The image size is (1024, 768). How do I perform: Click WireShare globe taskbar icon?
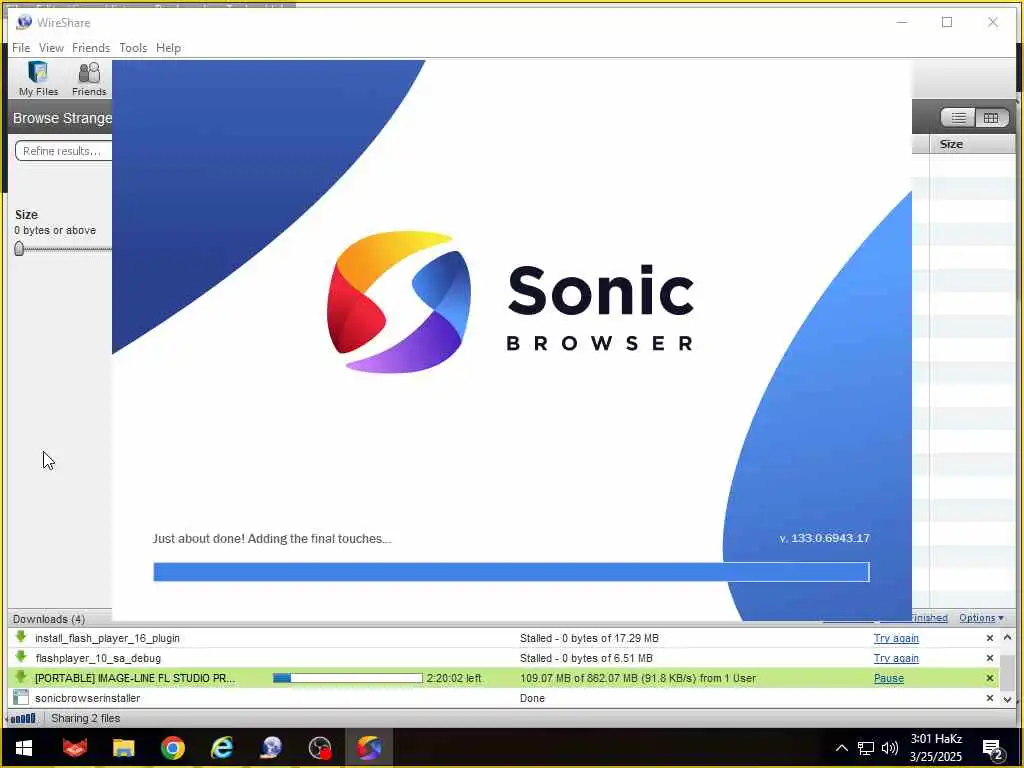tap(271, 748)
